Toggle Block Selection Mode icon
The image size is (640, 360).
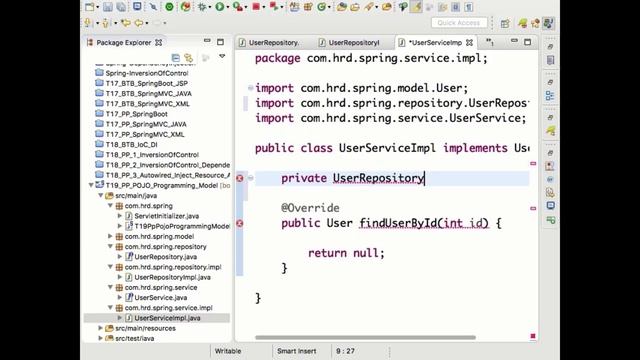[x=456, y=7]
